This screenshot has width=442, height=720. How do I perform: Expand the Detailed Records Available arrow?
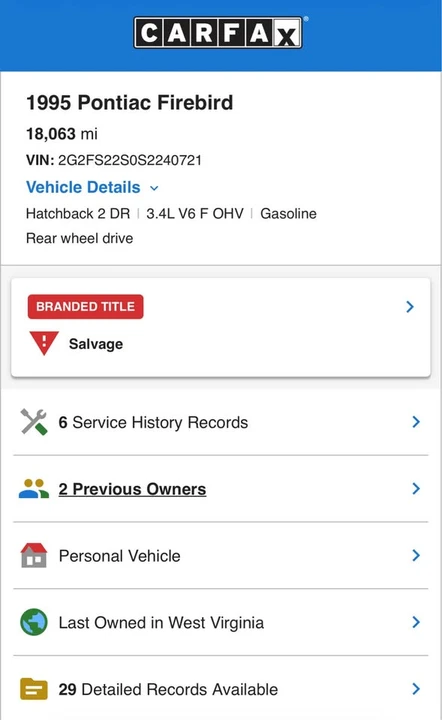pos(416,689)
